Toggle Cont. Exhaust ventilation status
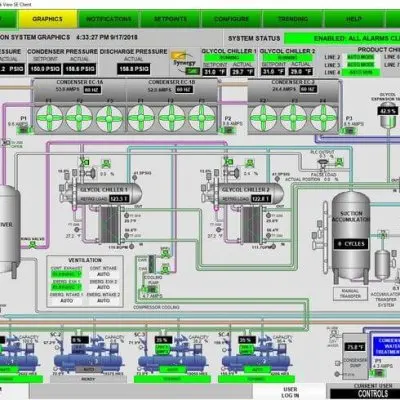This screenshot has width=400, height=400. click(66, 274)
